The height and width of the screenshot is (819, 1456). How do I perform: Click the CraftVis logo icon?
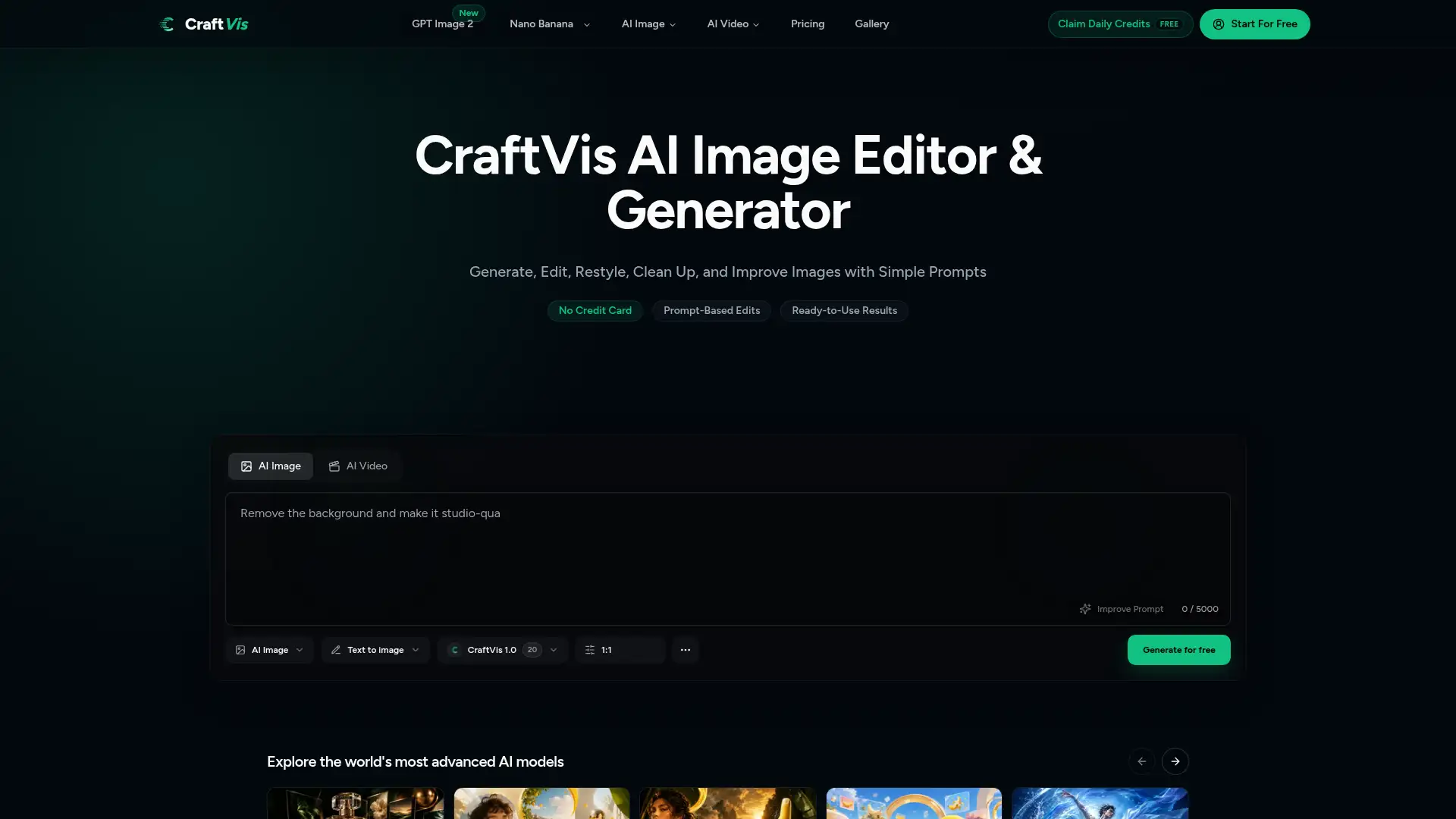coord(167,24)
